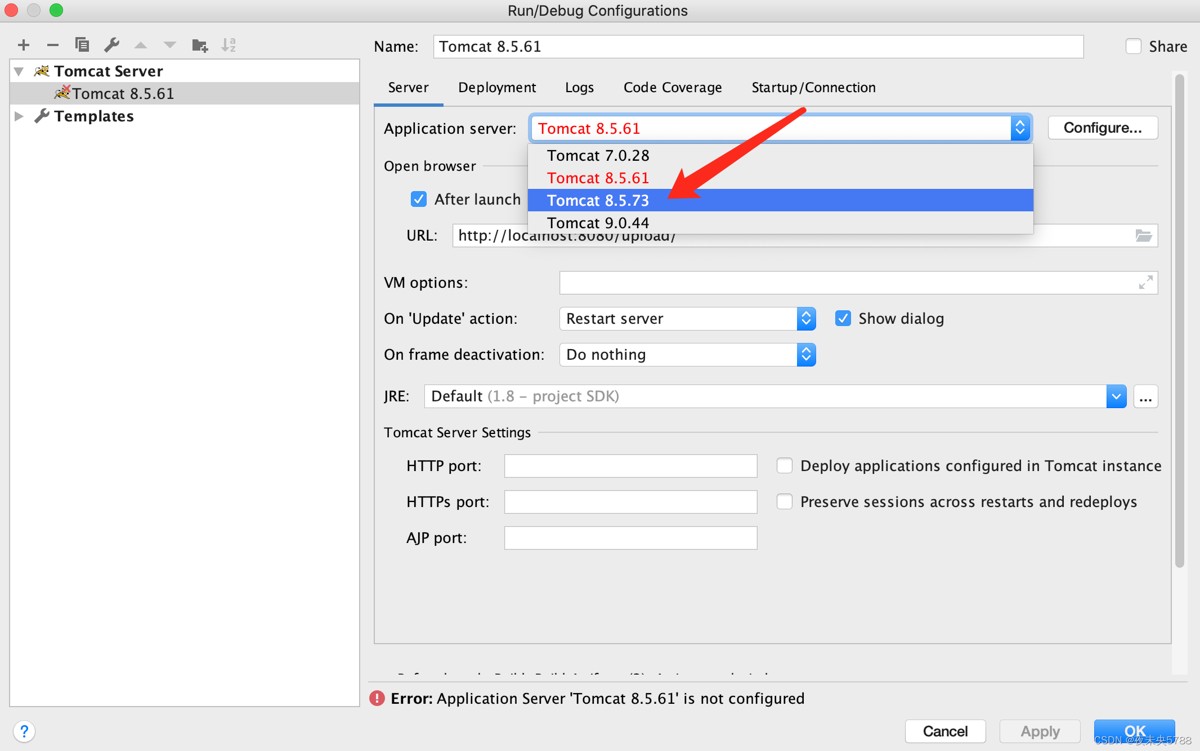
Task: Add a new configuration with plus icon
Action: pos(24,45)
